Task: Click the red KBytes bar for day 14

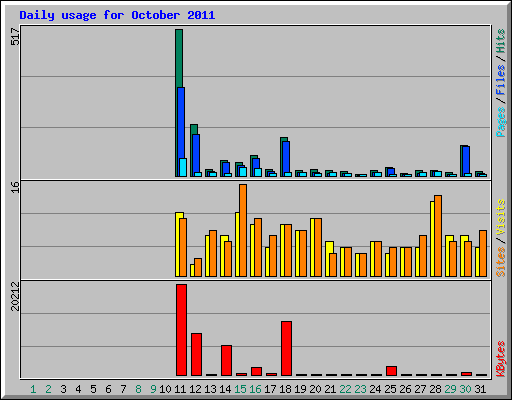Action: (x=226, y=360)
